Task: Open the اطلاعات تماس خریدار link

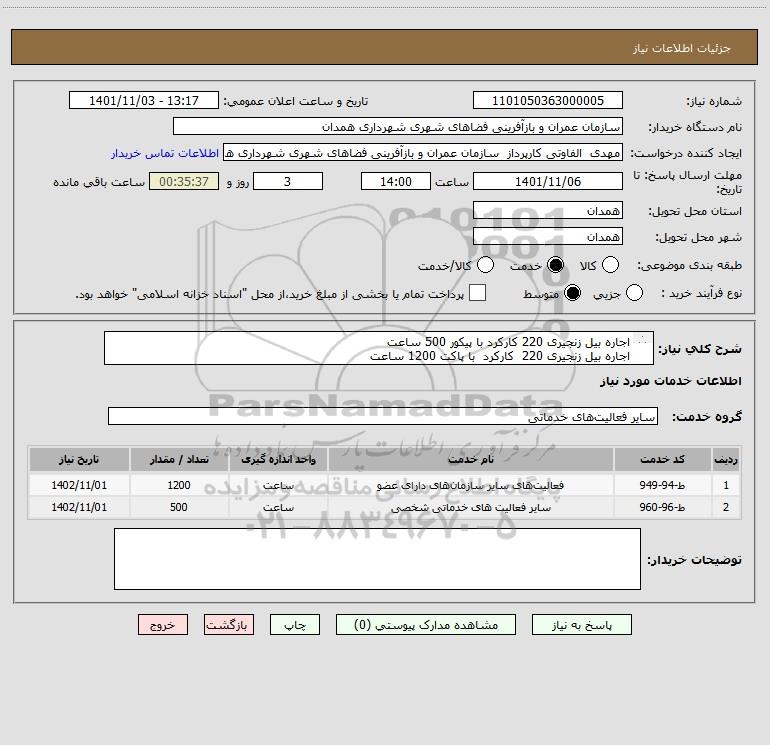Action: [165, 153]
